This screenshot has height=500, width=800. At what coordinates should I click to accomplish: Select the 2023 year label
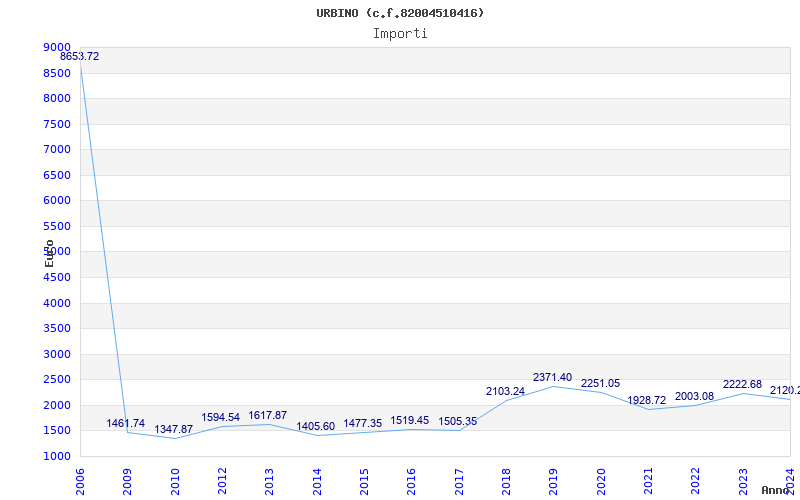[x=743, y=482]
